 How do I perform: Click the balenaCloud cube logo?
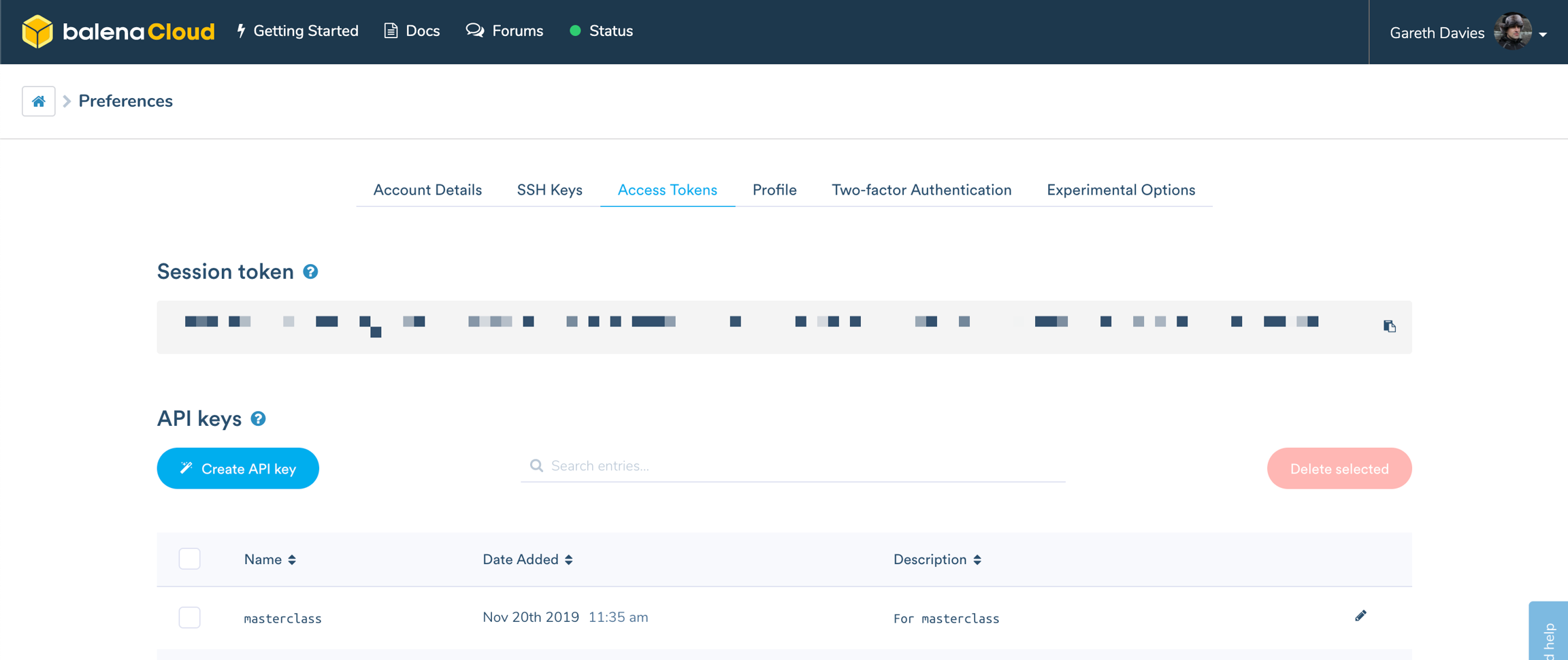coord(37,31)
